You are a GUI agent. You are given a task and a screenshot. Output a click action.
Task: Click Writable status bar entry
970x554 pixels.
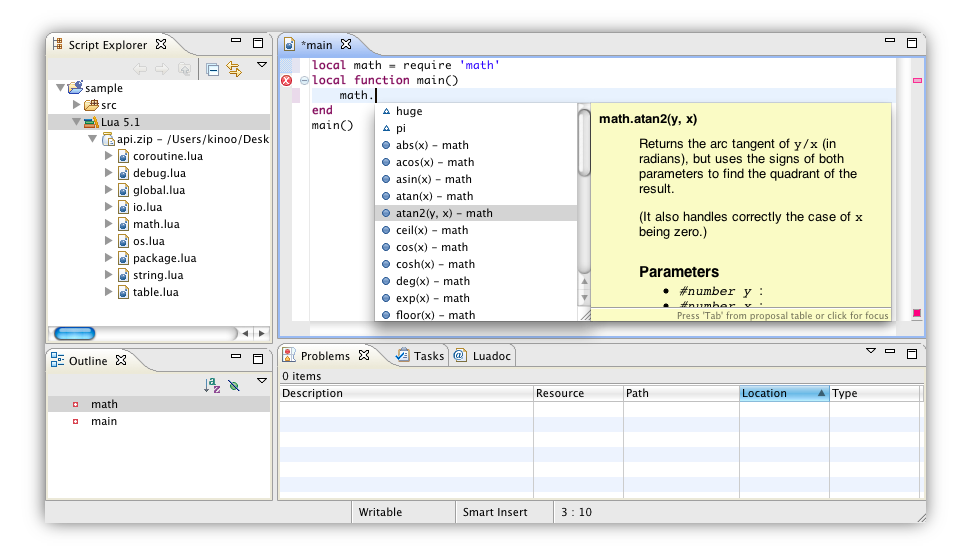coord(380,512)
